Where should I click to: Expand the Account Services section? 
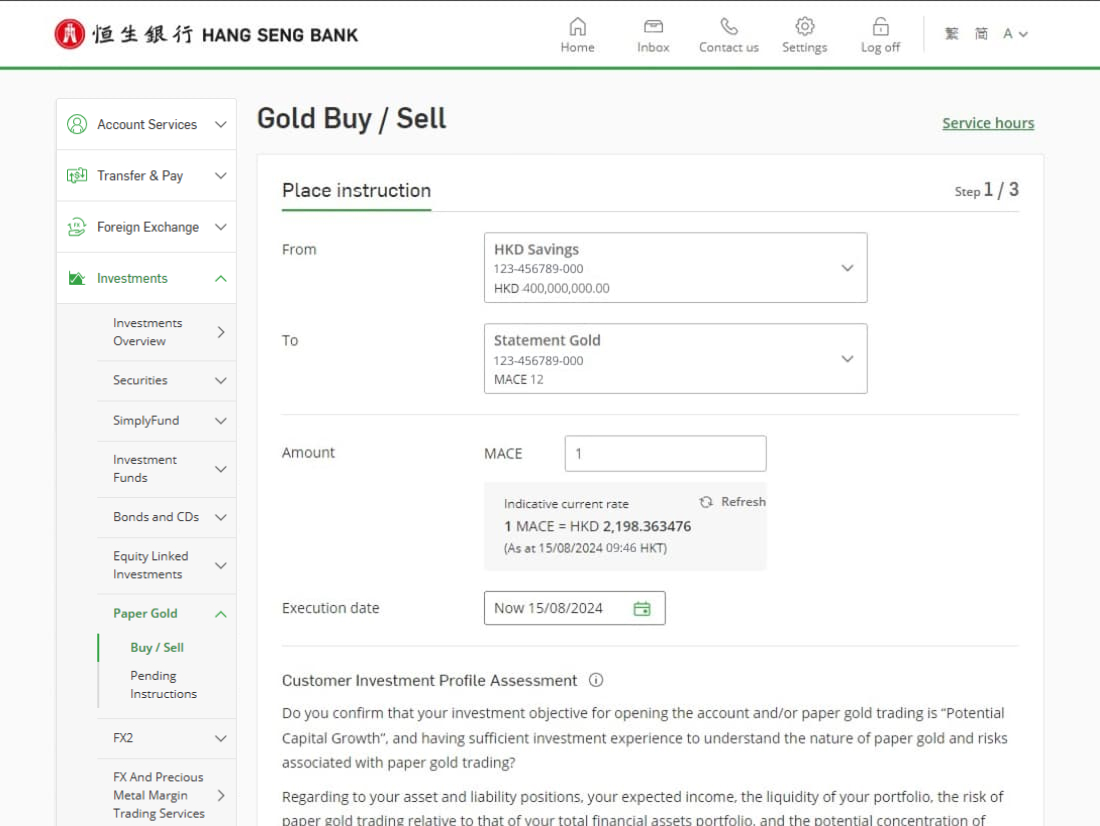coord(145,124)
